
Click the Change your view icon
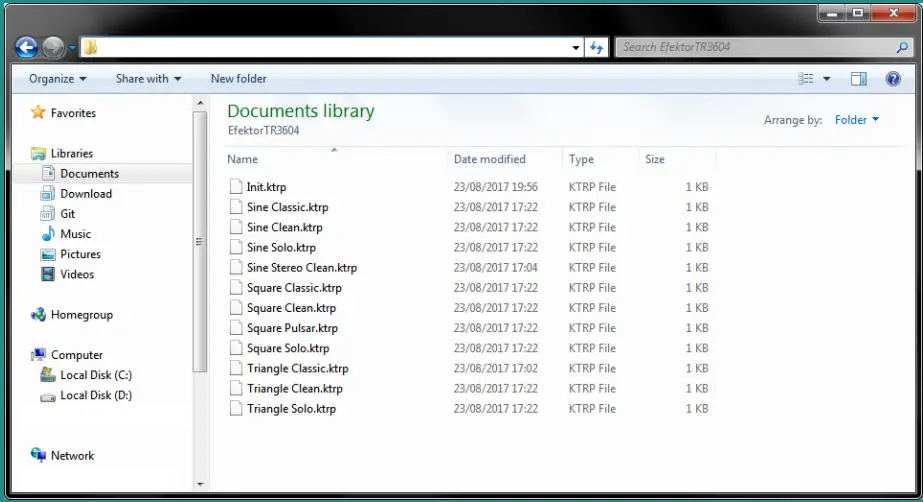coord(806,79)
